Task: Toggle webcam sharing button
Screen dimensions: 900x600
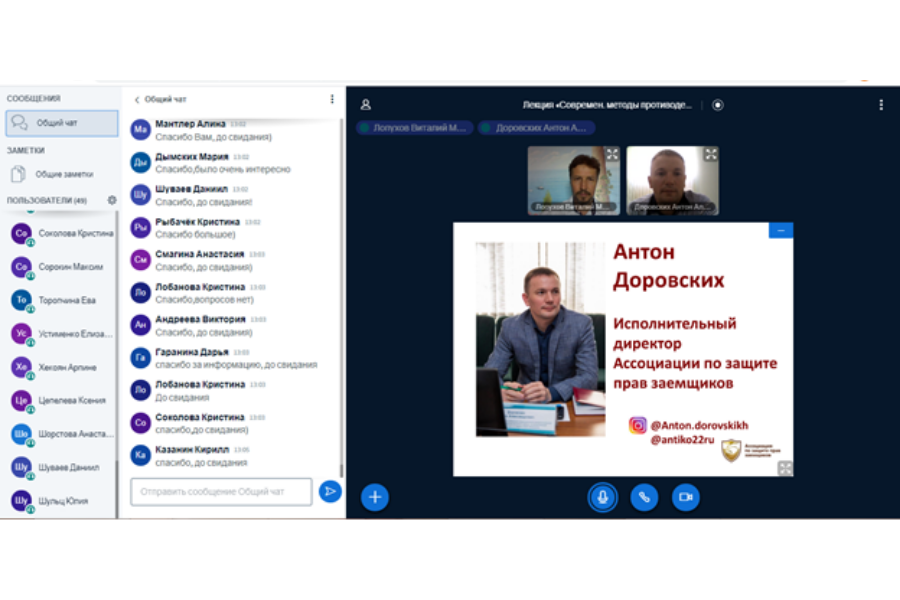Action: click(686, 497)
